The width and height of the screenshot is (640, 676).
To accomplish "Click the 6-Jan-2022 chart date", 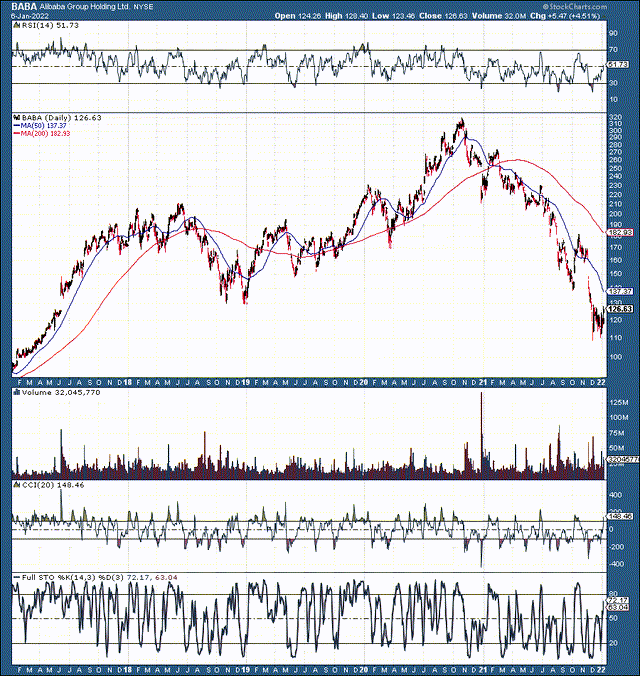I will pyautogui.click(x=30, y=16).
